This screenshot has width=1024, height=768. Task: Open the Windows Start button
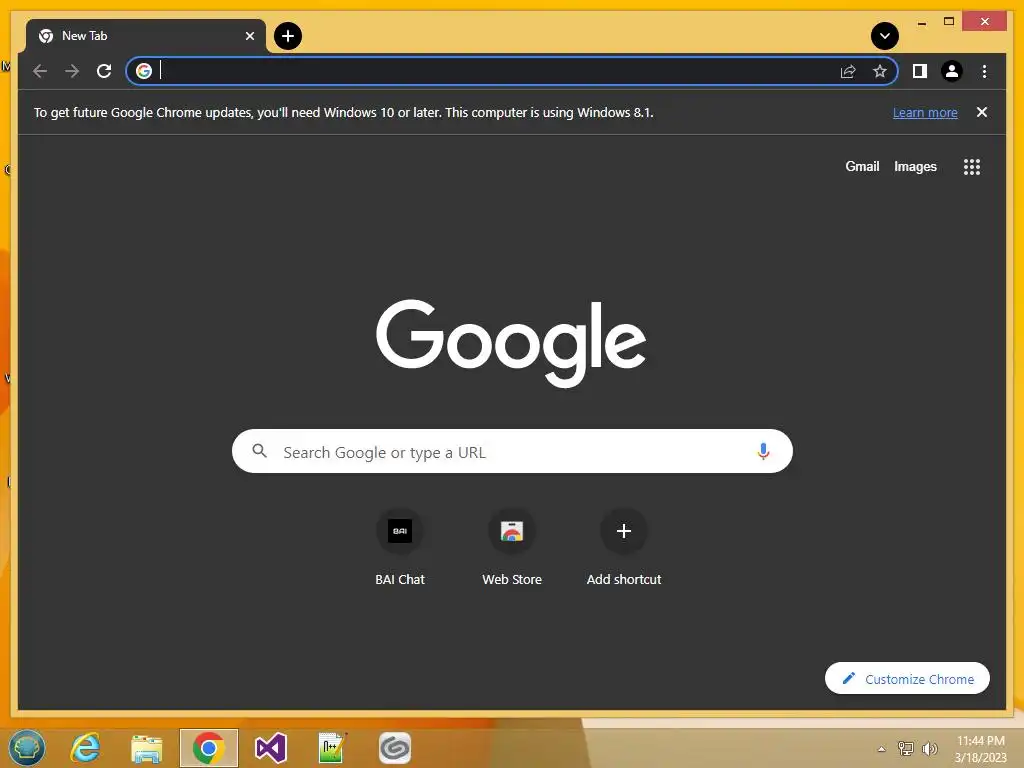26,748
